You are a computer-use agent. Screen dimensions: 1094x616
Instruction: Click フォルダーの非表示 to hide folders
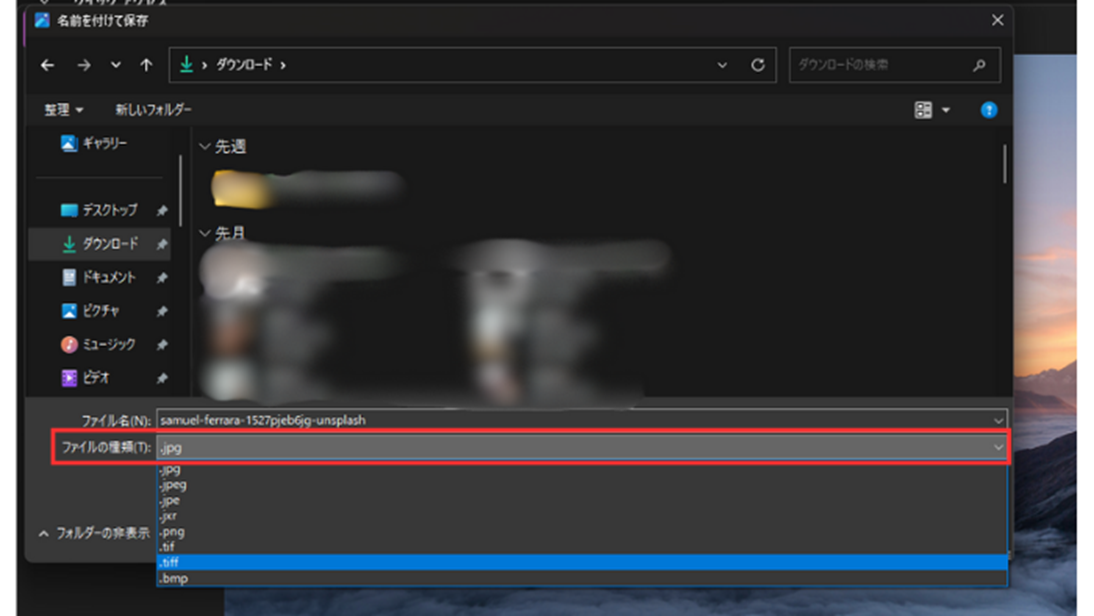[x=94, y=534]
